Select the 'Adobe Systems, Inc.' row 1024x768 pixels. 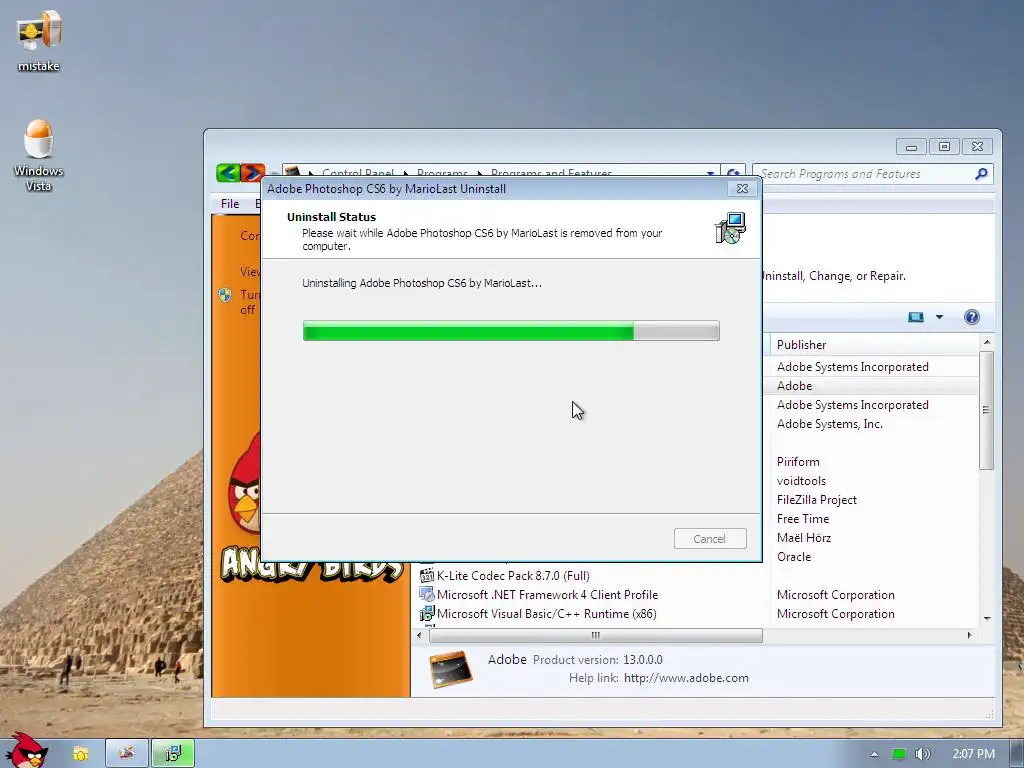[x=829, y=424]
